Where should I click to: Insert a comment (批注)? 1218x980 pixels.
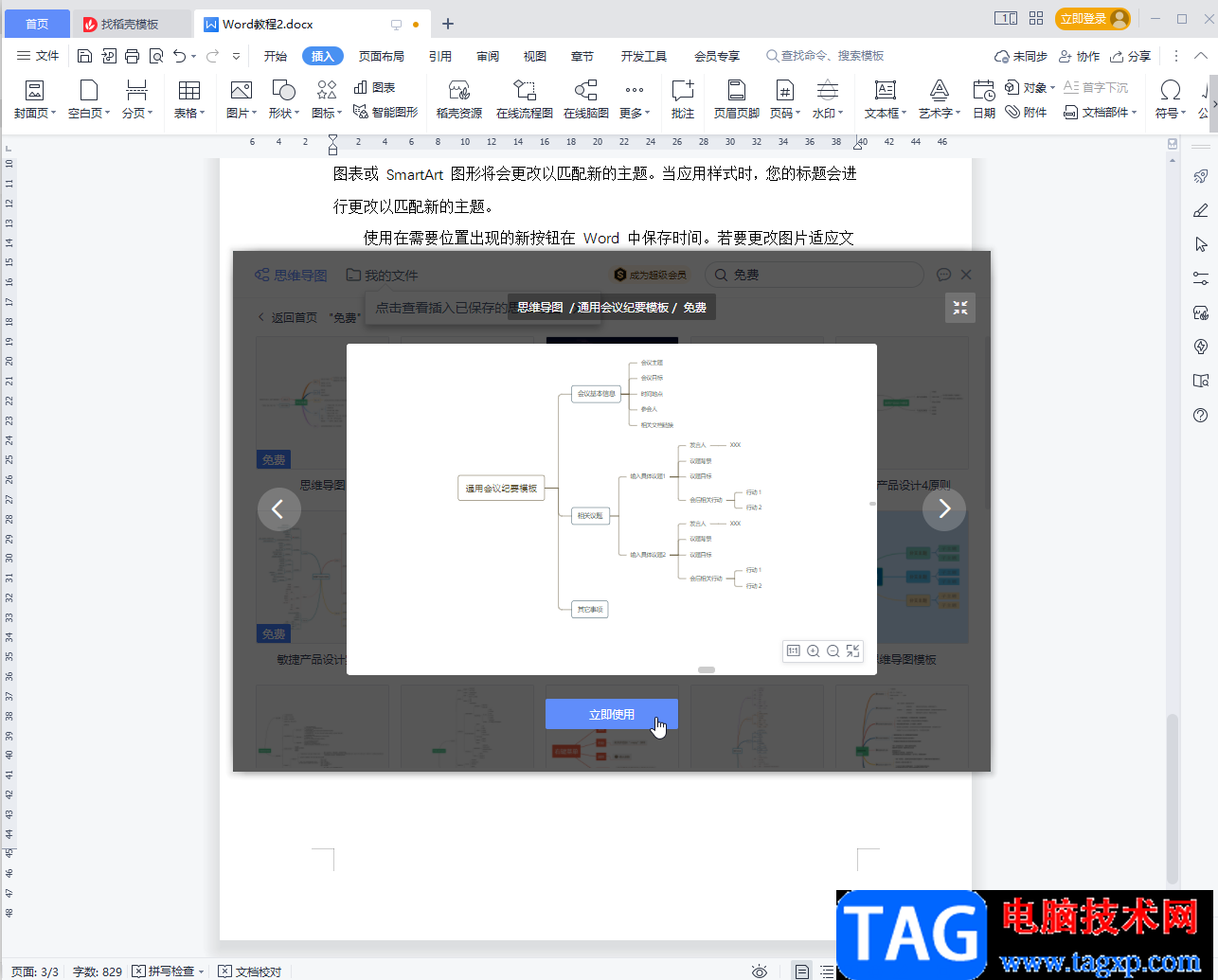[x=683, y=99]
